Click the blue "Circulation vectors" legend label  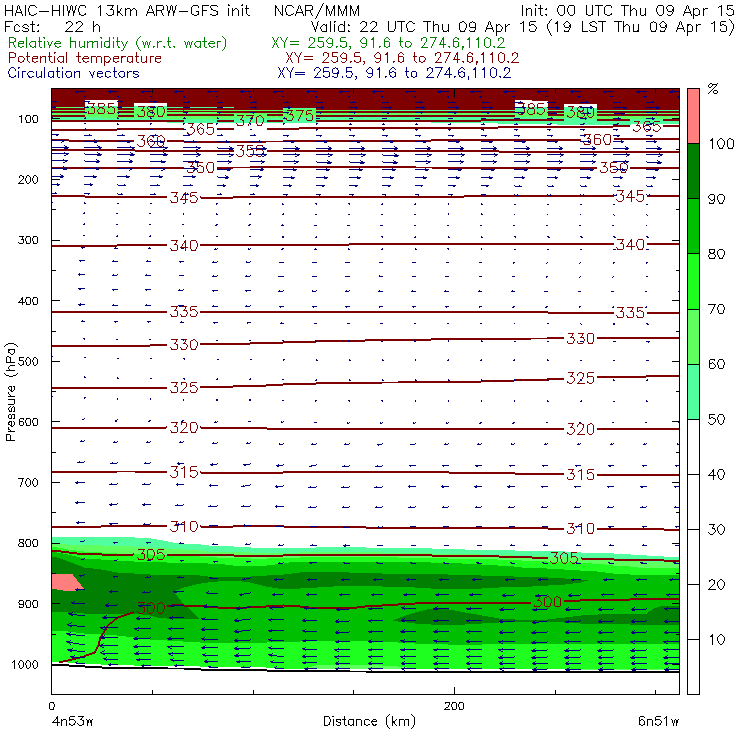pyautogui.click(x=74, y=73)
